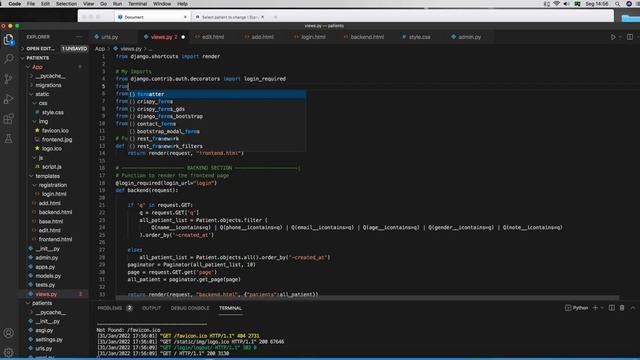
Task: Choose crispy_forms autocomplete suggestion
Action: 217,102
